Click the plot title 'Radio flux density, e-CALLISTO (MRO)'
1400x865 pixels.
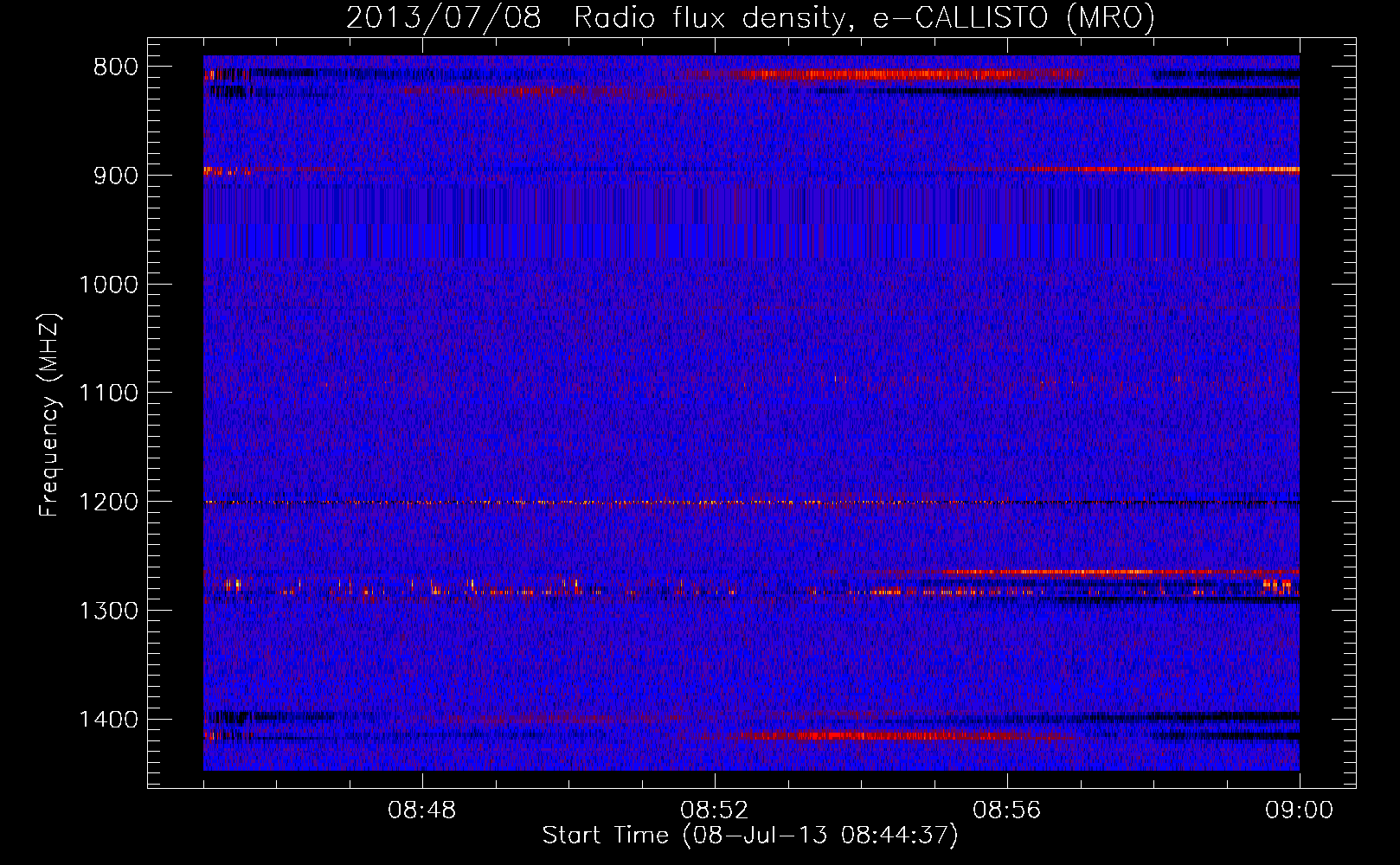pyautogui.click(x=864, y=17)
